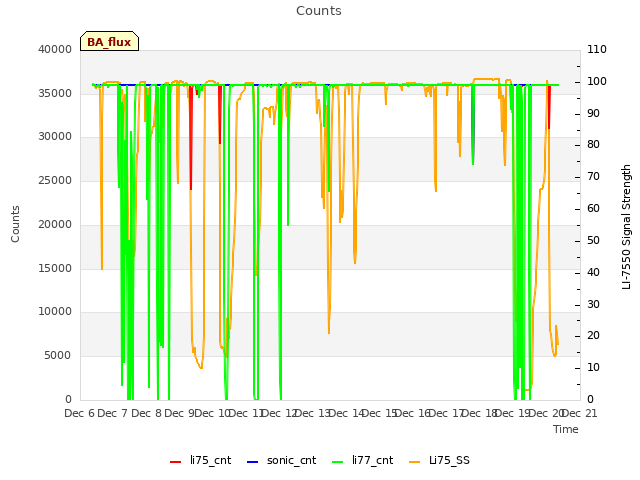This screenshot has width=640, height=480.
Task: Click the Dec 15 x-axis label
Action: (380, 413)
